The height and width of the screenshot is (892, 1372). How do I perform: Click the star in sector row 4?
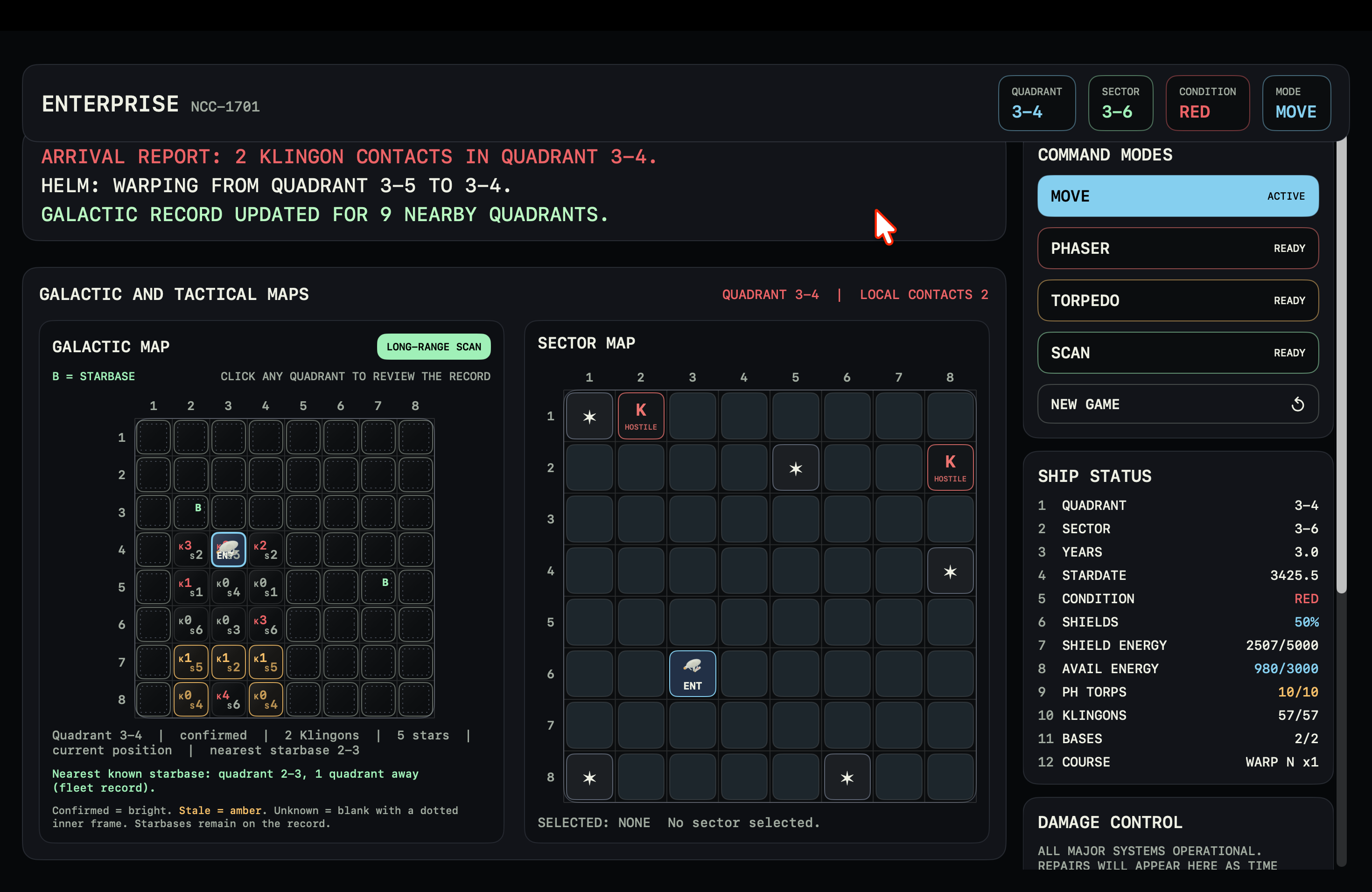(x=950, y=571)
